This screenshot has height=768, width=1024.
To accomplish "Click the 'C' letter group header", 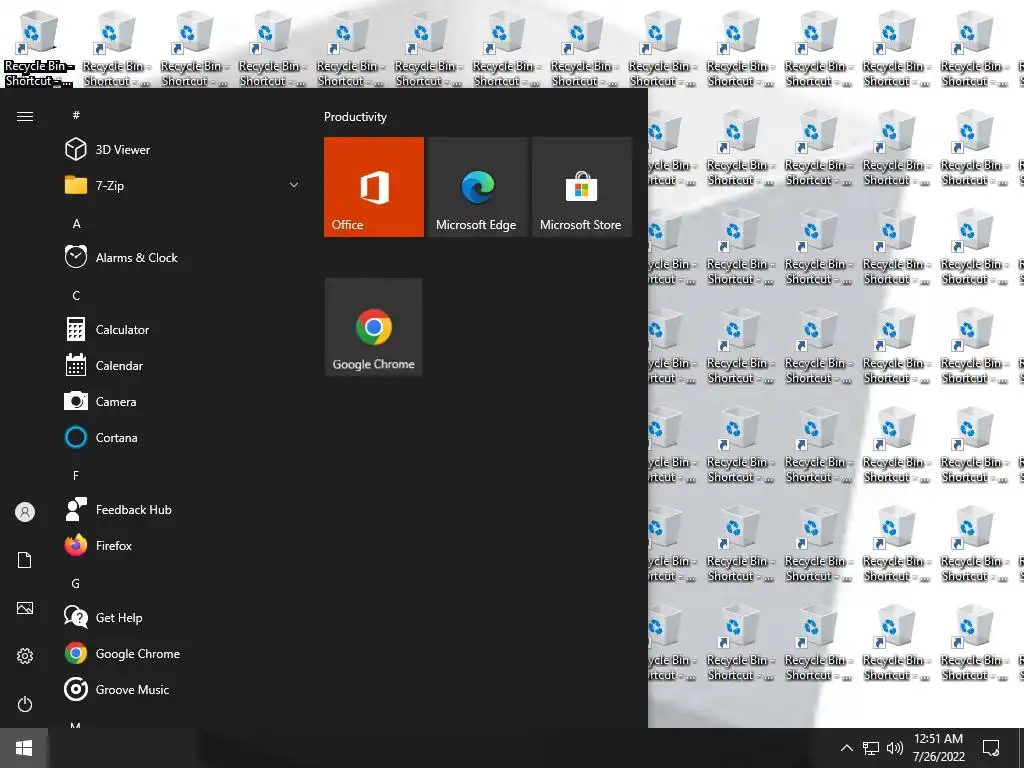I will pos(76,295).
